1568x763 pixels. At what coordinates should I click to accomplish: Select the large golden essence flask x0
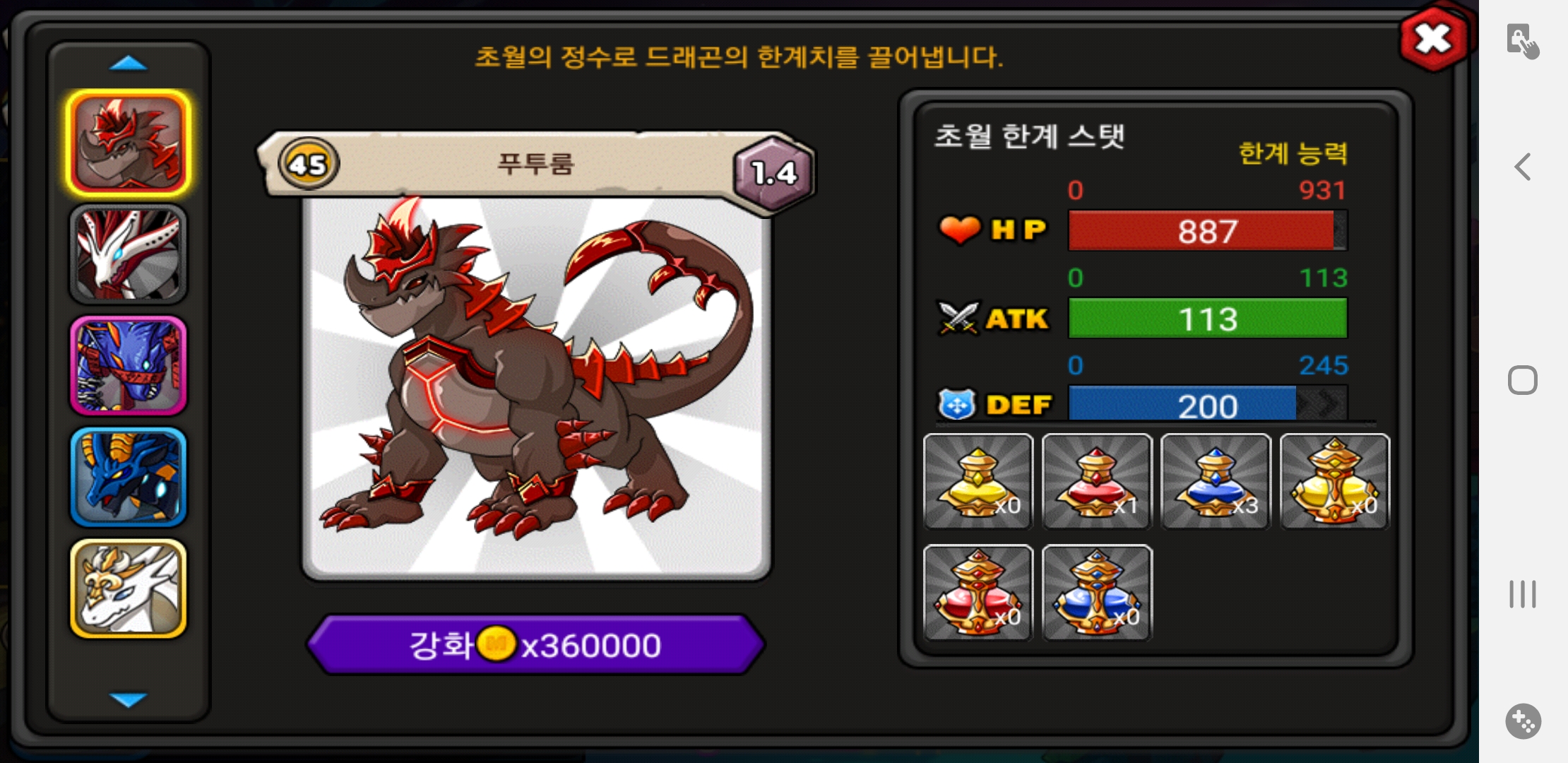1334,481
